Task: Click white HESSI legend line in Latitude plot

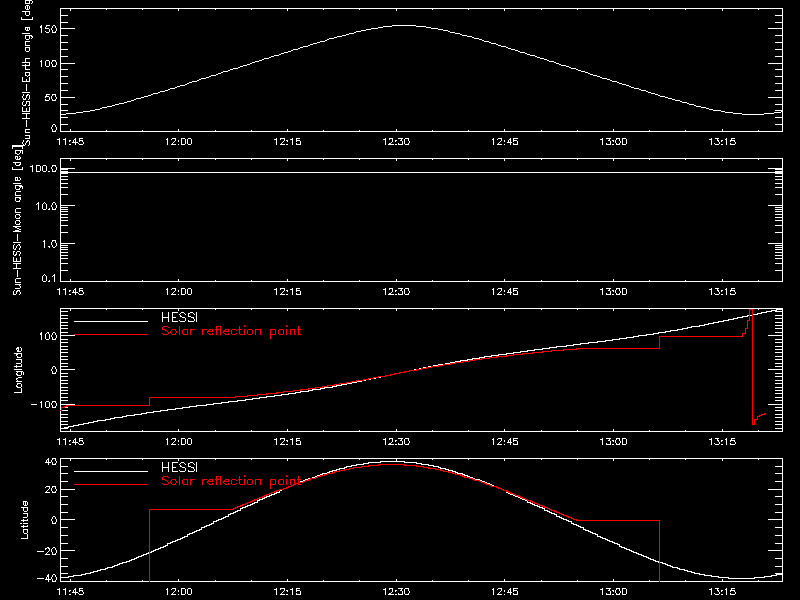Action: 111,471
